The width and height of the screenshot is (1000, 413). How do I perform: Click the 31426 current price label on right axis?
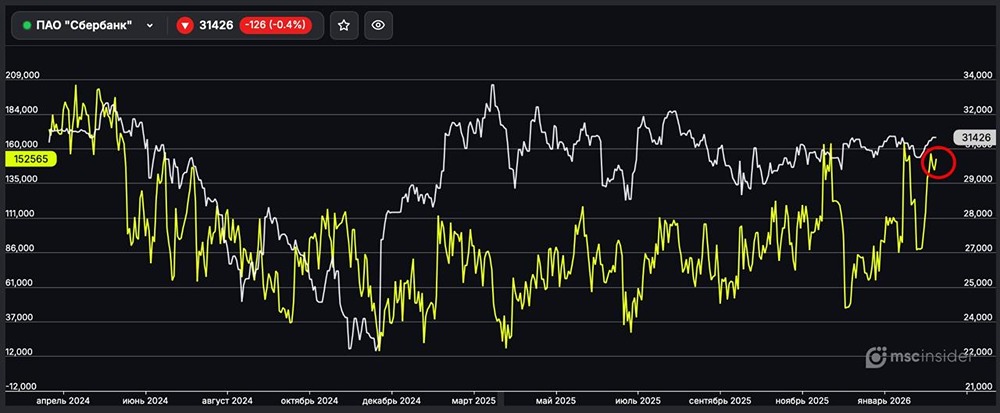(x=974, y=137)
